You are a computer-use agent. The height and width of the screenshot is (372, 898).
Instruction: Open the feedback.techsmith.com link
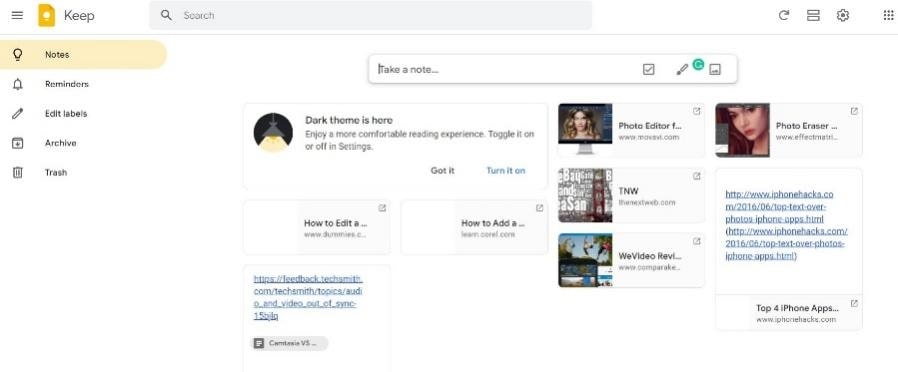pos(308,297)
